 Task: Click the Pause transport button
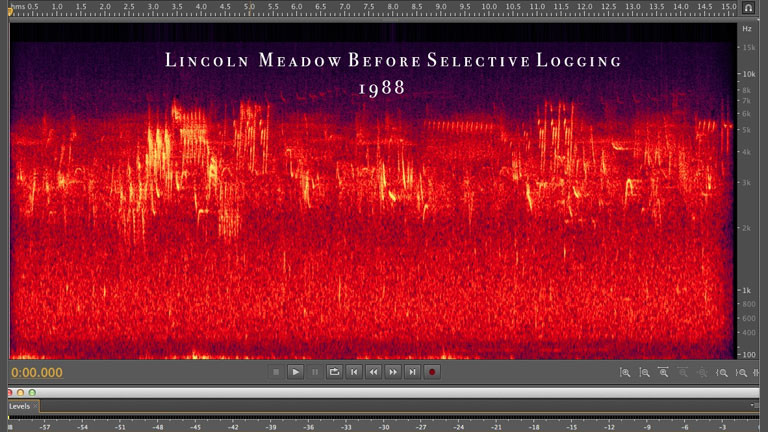click(315, 372)
